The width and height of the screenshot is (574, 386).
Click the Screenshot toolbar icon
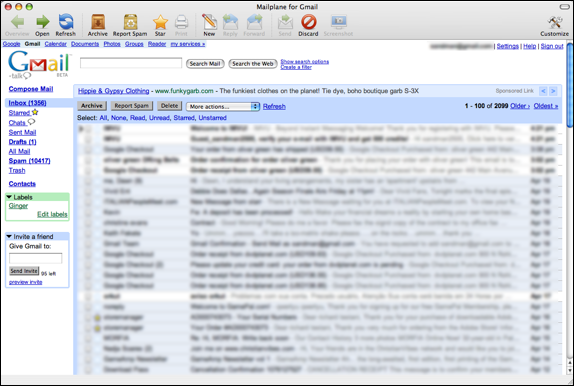tap(339, 22)
